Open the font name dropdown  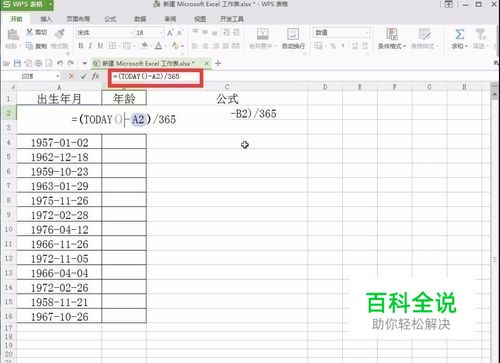point(131,33)
